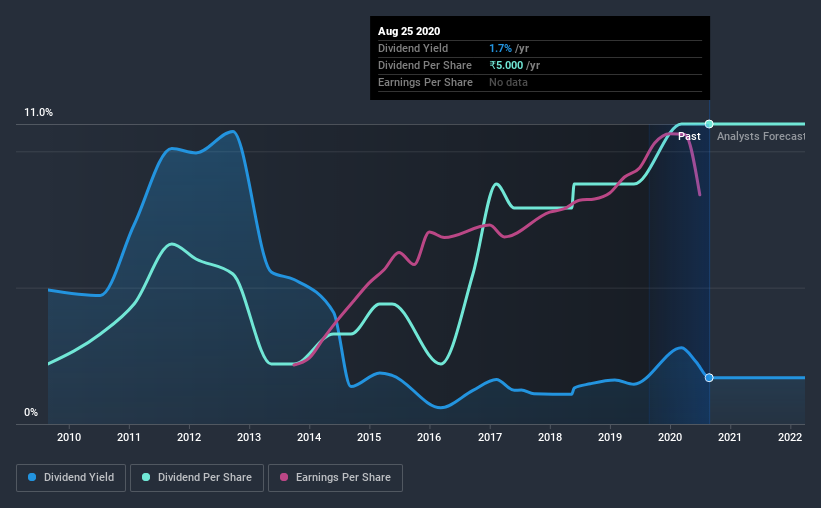
Task: Click the 2019 x-axis year label
Action: [x=609, y=437]
